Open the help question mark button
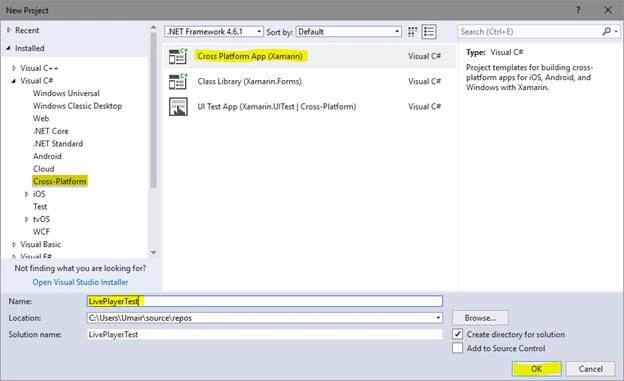 [x=578, y=10]
